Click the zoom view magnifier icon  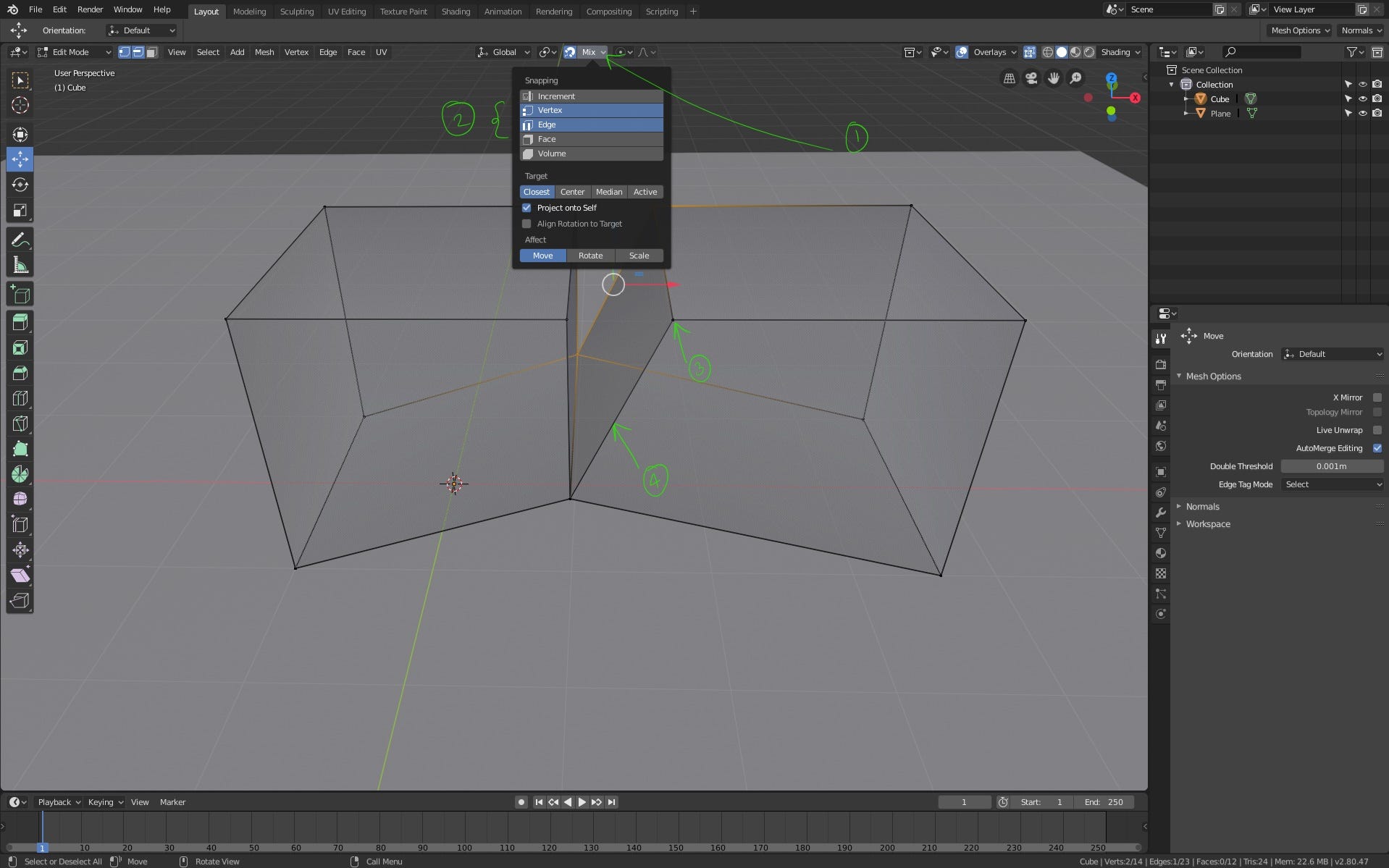1076,78
